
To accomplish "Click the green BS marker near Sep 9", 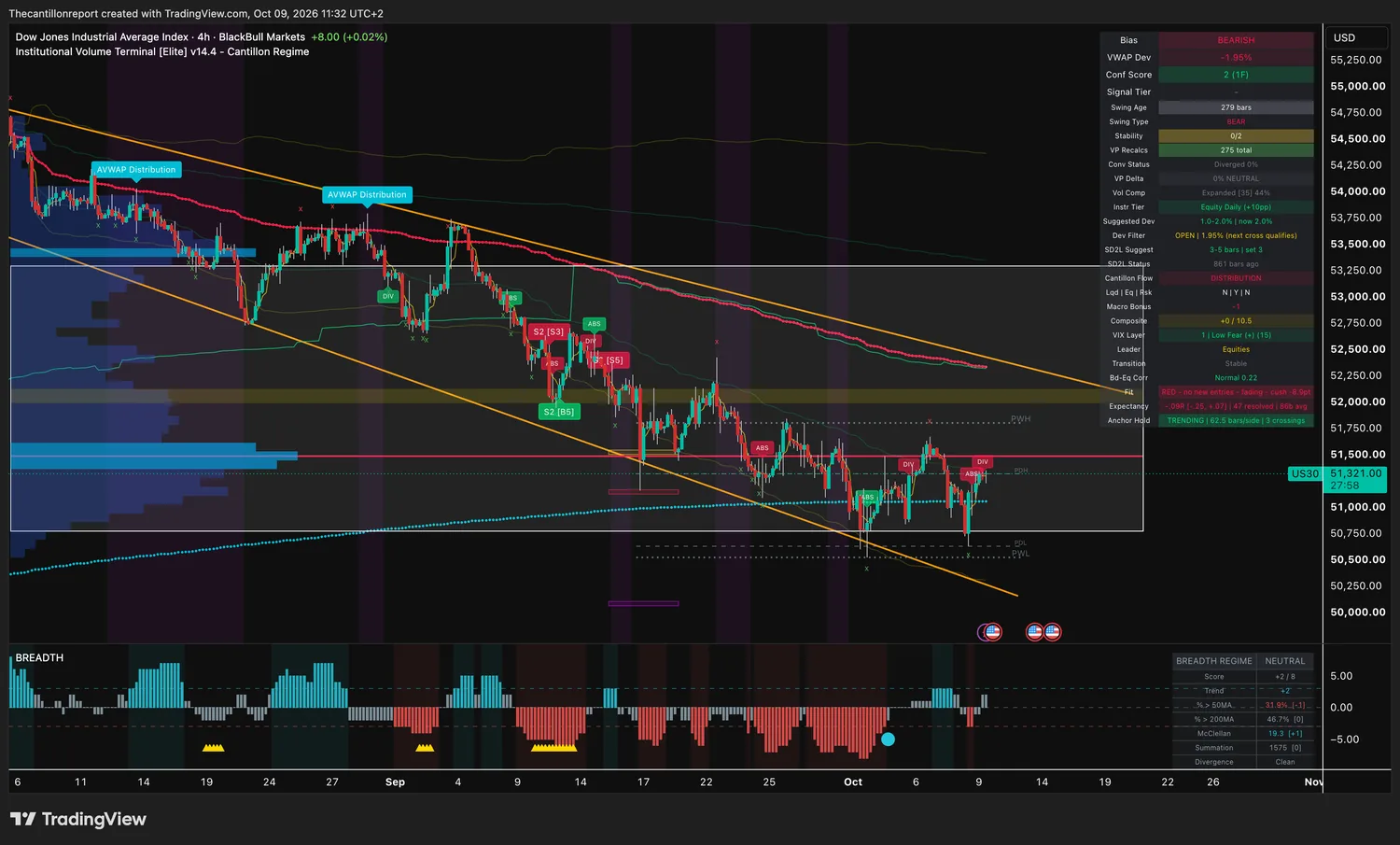I will point(512,299).
